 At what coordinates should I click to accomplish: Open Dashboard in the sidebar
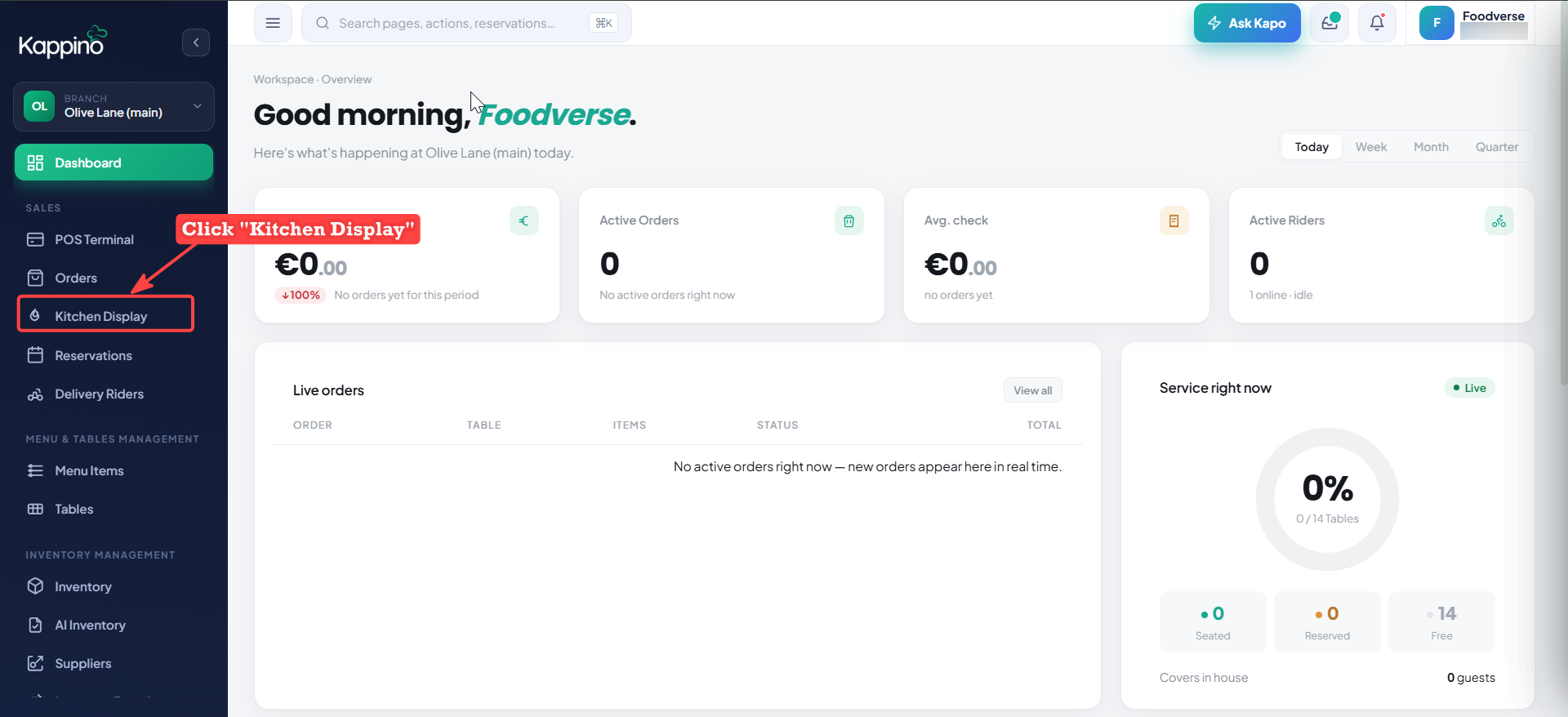(114, 163)
